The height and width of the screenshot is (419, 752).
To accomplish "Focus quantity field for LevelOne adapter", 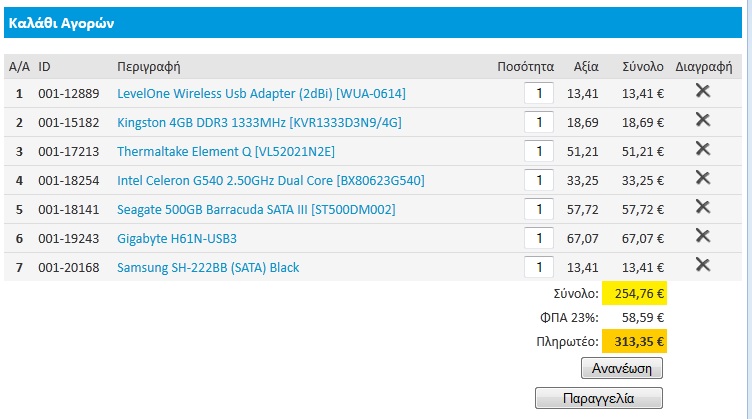I will [539, 93].
